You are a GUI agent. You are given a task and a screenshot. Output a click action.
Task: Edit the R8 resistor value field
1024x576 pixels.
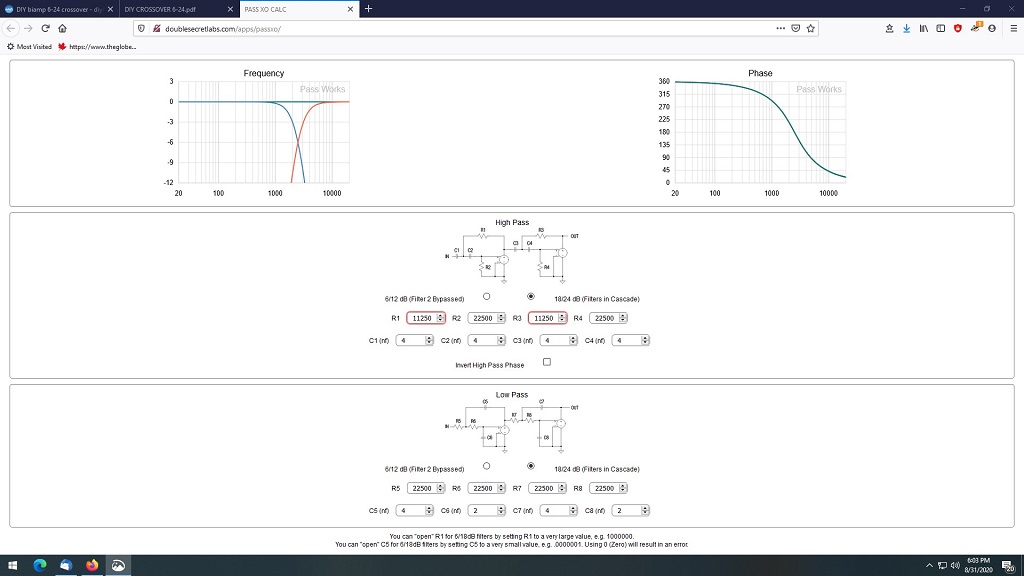coord(608,488)
